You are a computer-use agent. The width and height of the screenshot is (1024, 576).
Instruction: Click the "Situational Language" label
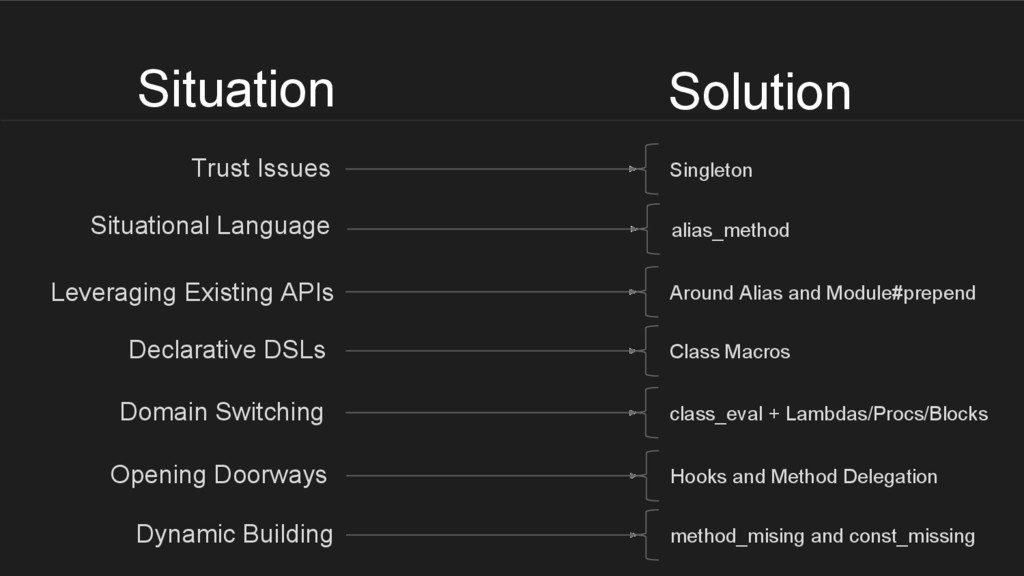[210, 226]
